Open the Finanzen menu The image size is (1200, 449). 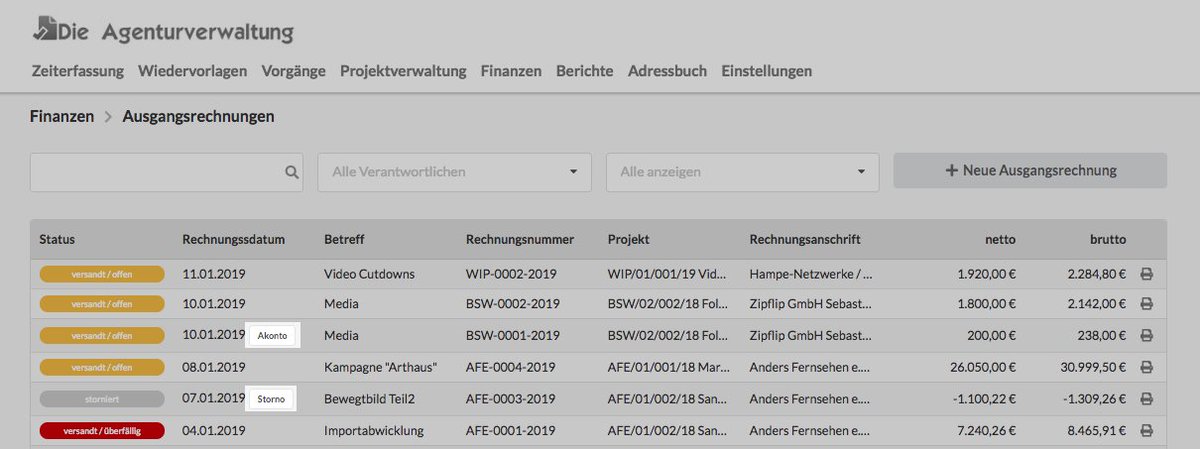tap(511, 71)
